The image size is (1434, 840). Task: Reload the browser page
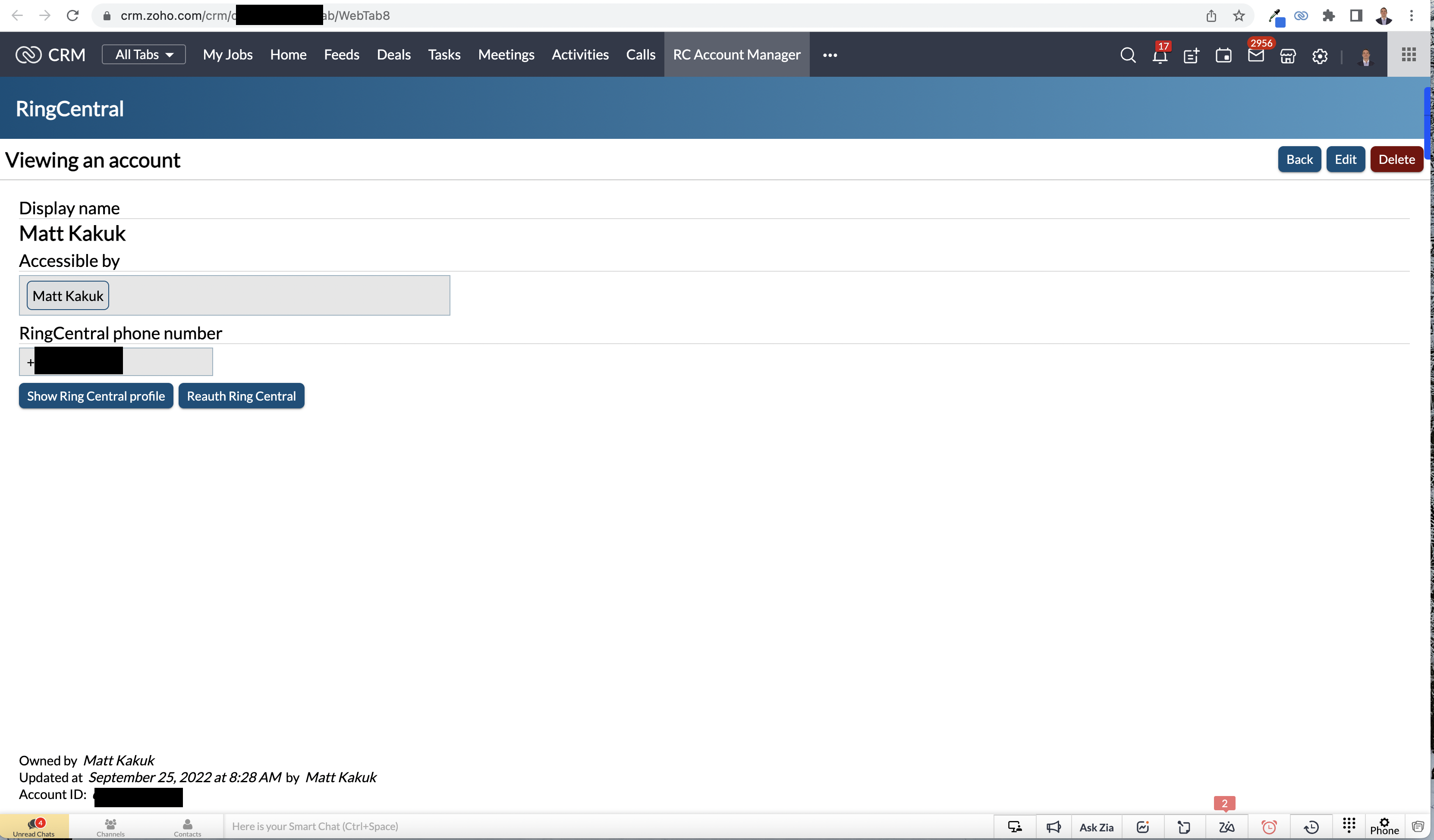[72, 16]
